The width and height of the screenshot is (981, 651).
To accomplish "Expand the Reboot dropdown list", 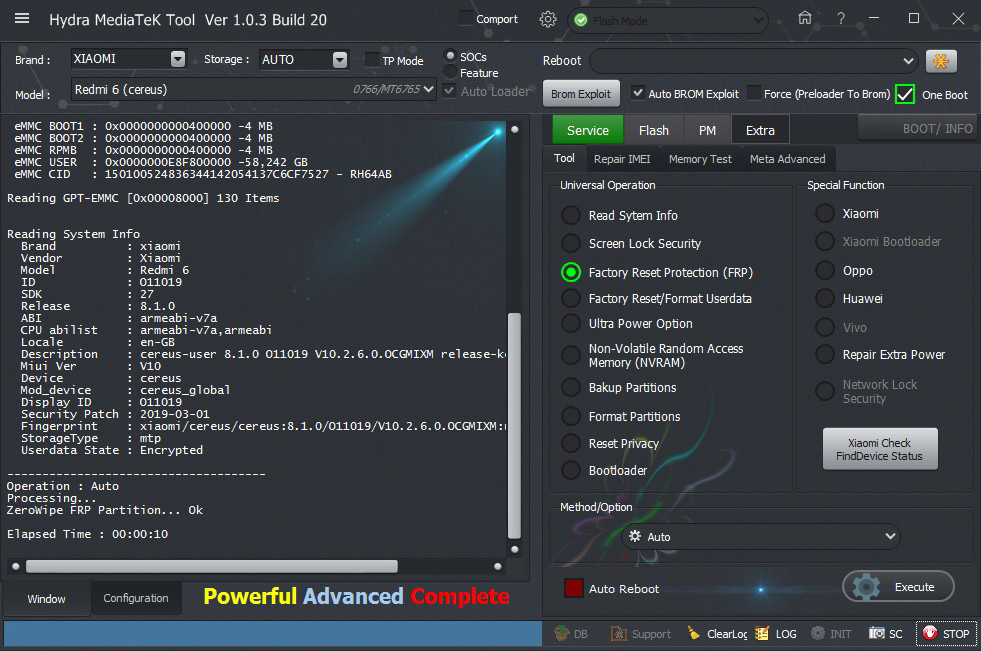I will pyautogui.click(x=906, y=61).
